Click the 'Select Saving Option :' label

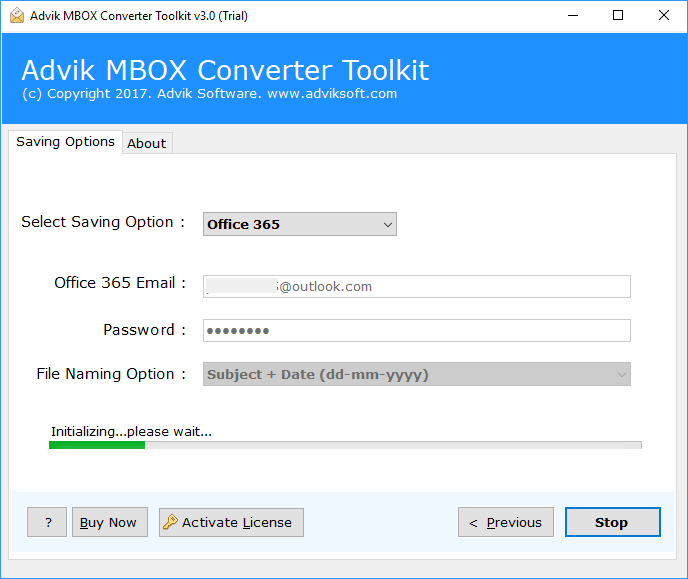coord(103,222)
